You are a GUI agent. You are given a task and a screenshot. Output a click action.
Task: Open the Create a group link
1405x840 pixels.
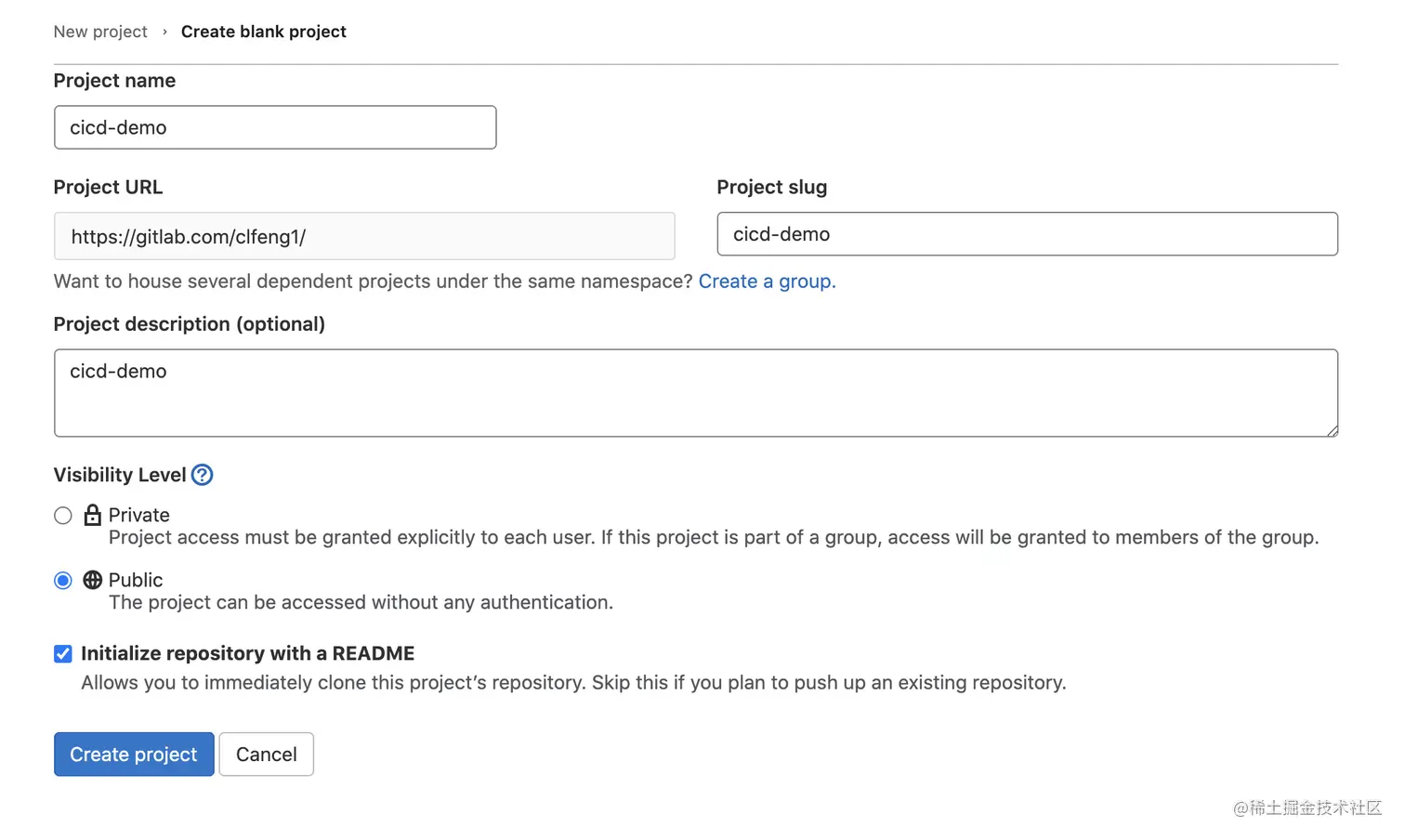pos(767,282)
